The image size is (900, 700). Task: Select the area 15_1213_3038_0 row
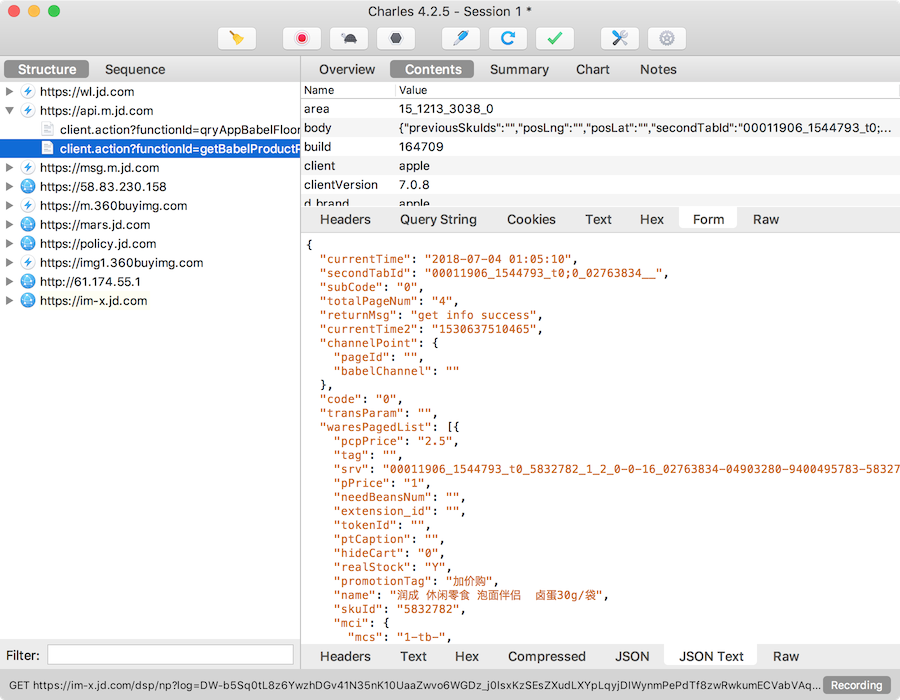600,109
